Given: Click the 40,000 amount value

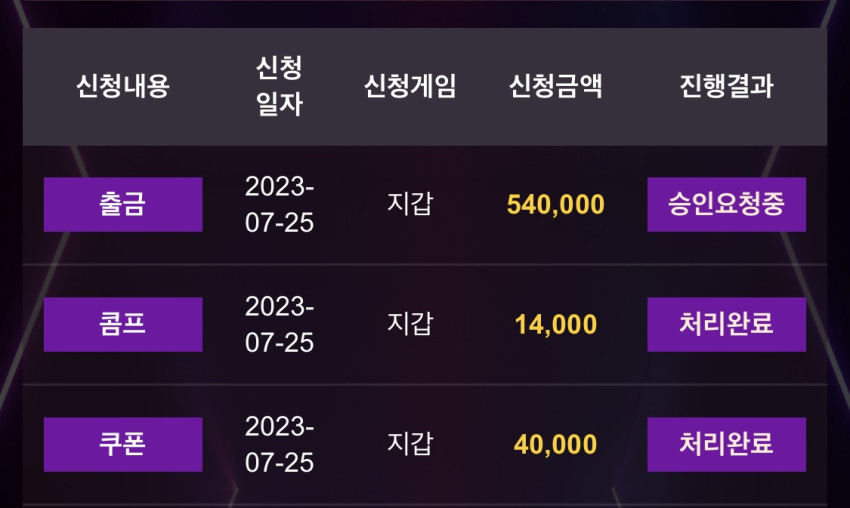Looking at the screenshot, I should coord(556,444).
